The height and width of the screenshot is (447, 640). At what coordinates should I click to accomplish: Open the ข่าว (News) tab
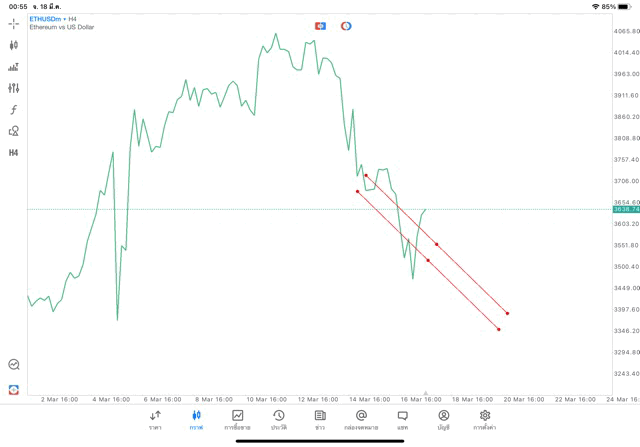(320, 420)
